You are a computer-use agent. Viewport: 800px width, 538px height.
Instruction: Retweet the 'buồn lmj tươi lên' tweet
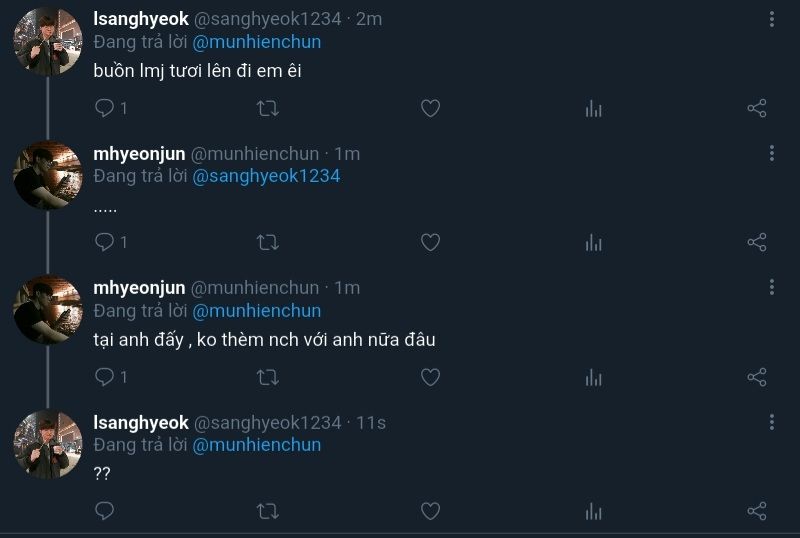[268, 108]
